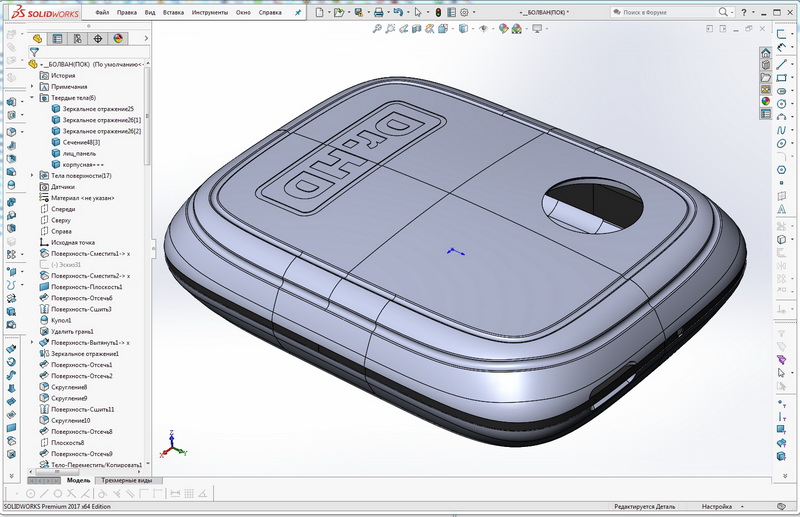Open file properties list icon
Viewport: 800px width, 517px height.
[452, 12]
